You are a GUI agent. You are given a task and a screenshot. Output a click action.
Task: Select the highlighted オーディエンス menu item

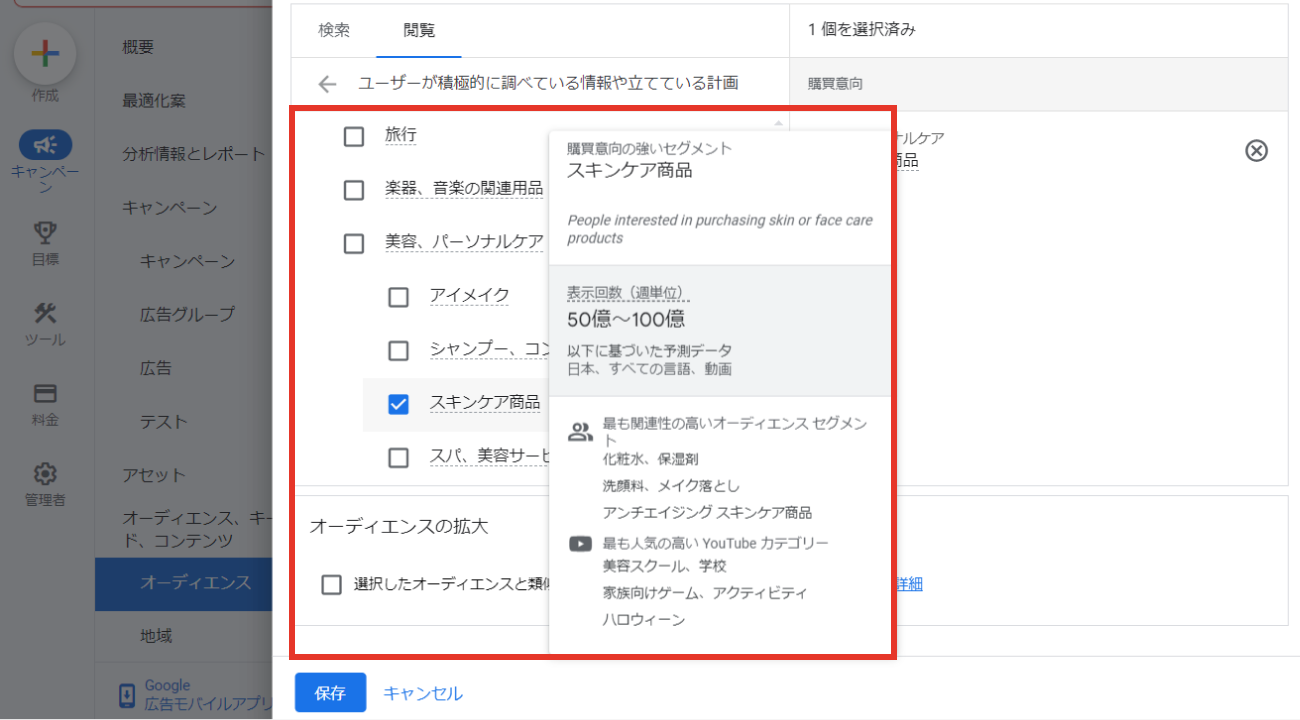183,582
